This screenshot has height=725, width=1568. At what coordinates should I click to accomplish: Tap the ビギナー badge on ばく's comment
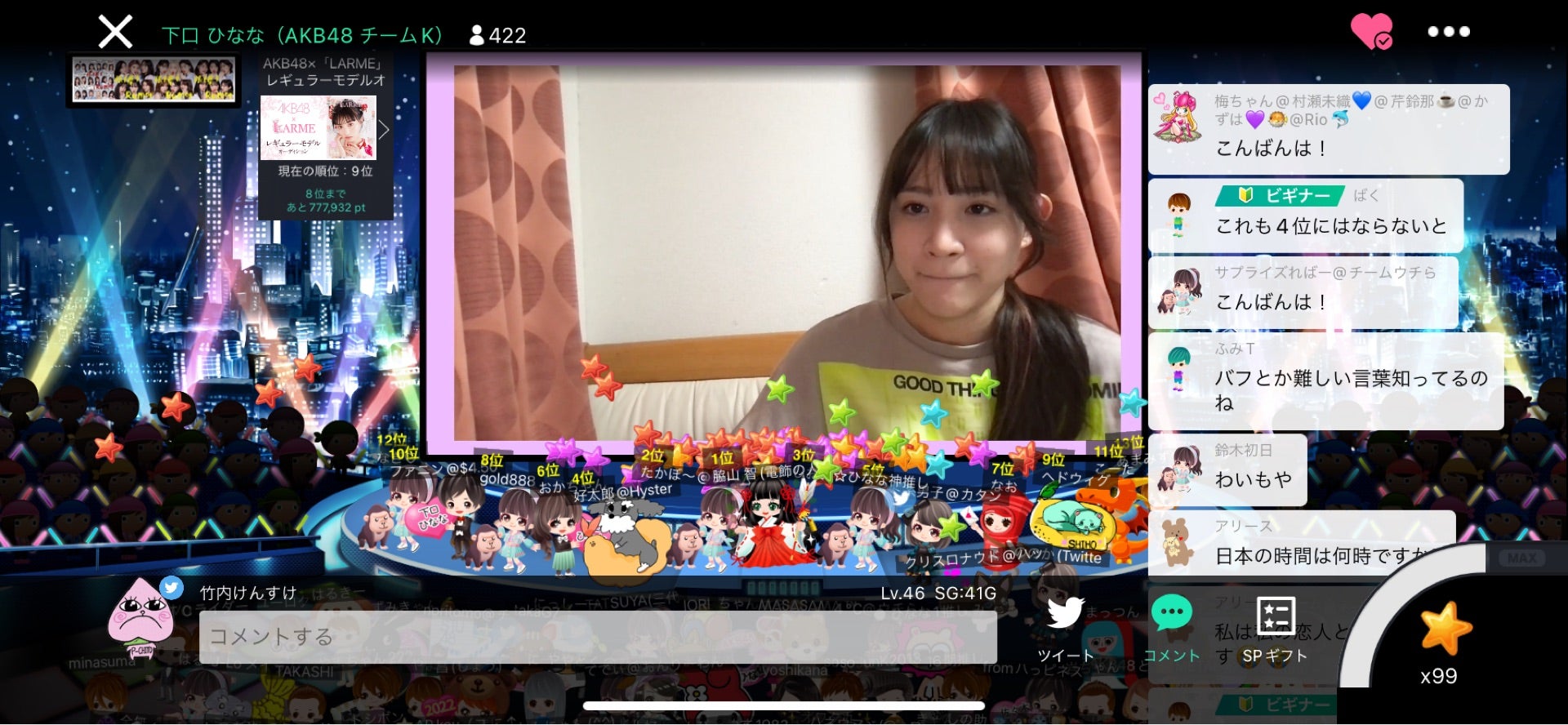pyautogui.click(x=1279, y=196)
